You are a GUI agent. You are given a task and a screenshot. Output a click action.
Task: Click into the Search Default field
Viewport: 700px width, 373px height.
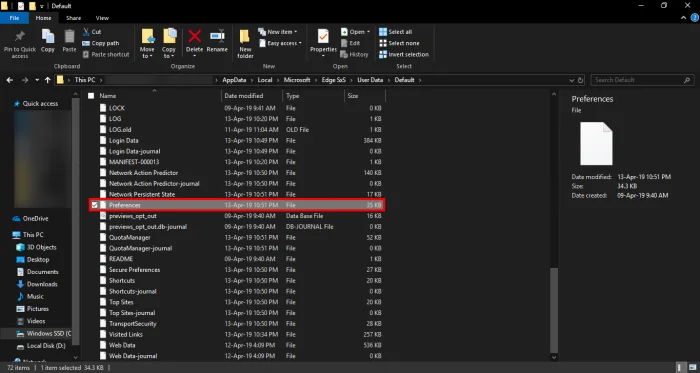tap(642, 80)
